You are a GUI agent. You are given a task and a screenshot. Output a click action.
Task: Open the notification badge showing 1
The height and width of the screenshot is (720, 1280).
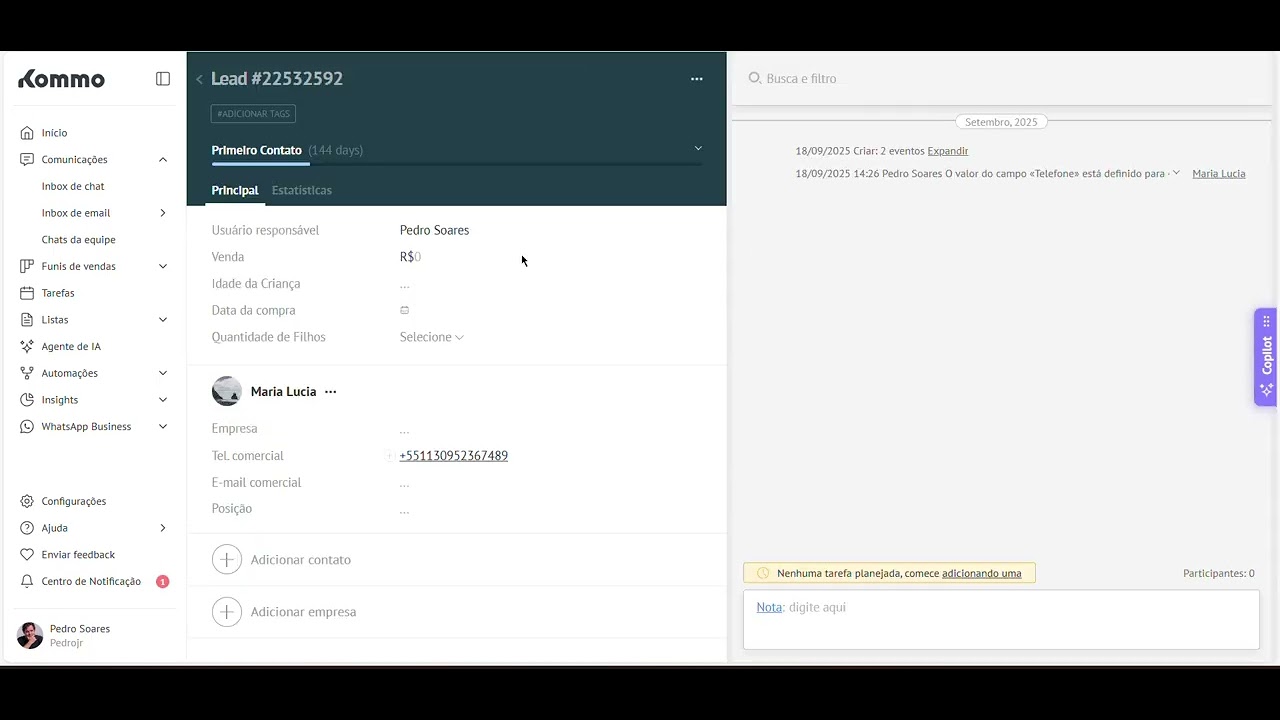[163, 581]
